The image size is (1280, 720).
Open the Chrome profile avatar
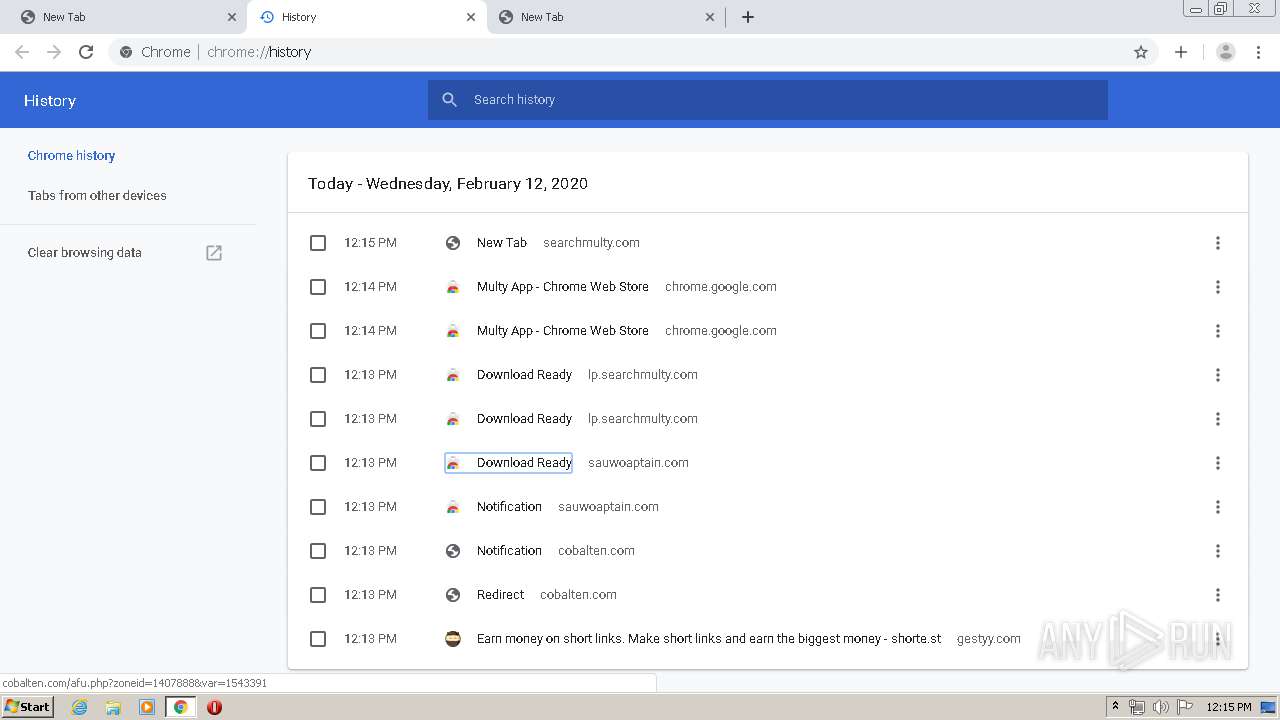(x=1225, y=52)
